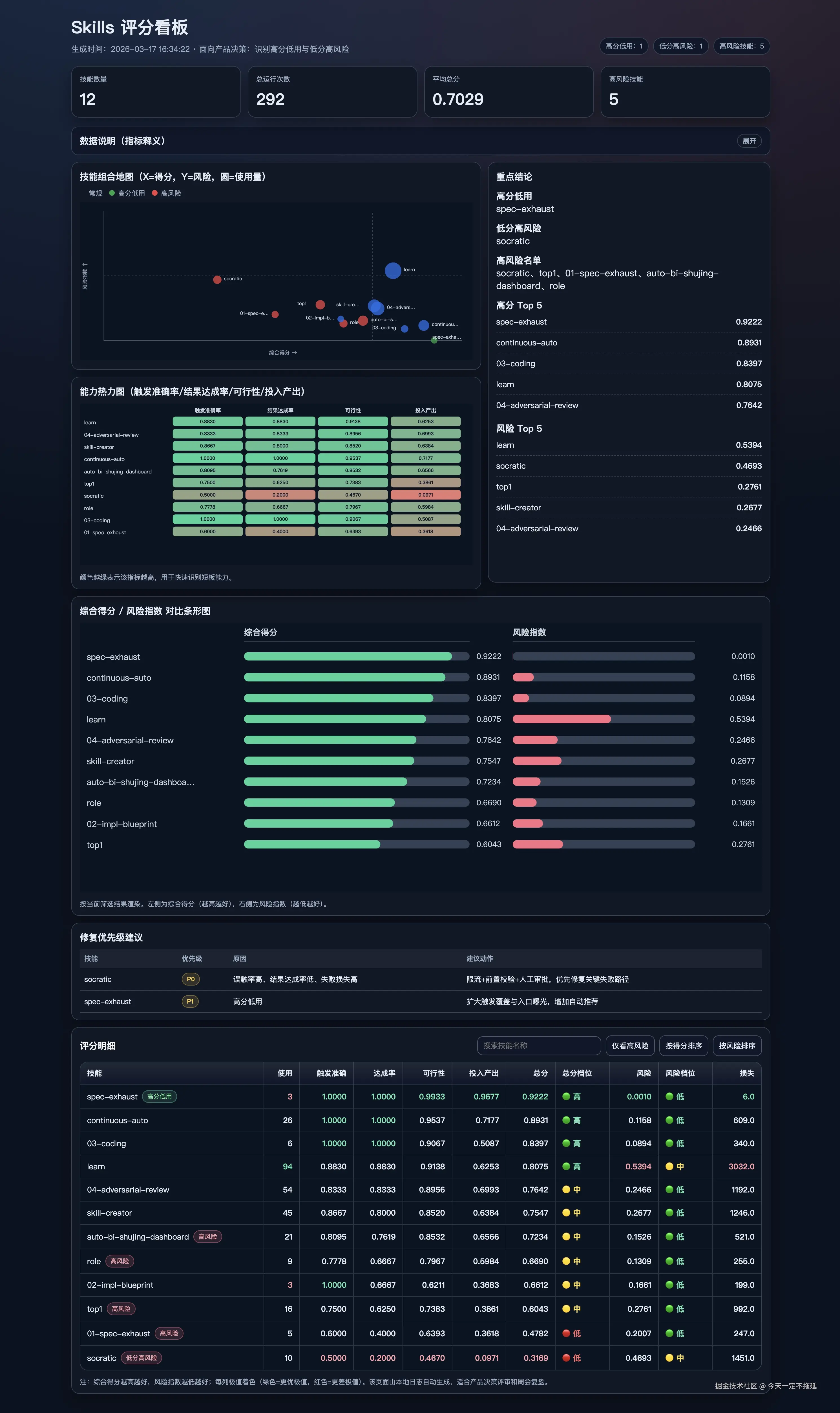This screenshot has height=1413, width=840.
Task: Click the socratic red bubble in scatter chart
Action: tap(217, 280)
